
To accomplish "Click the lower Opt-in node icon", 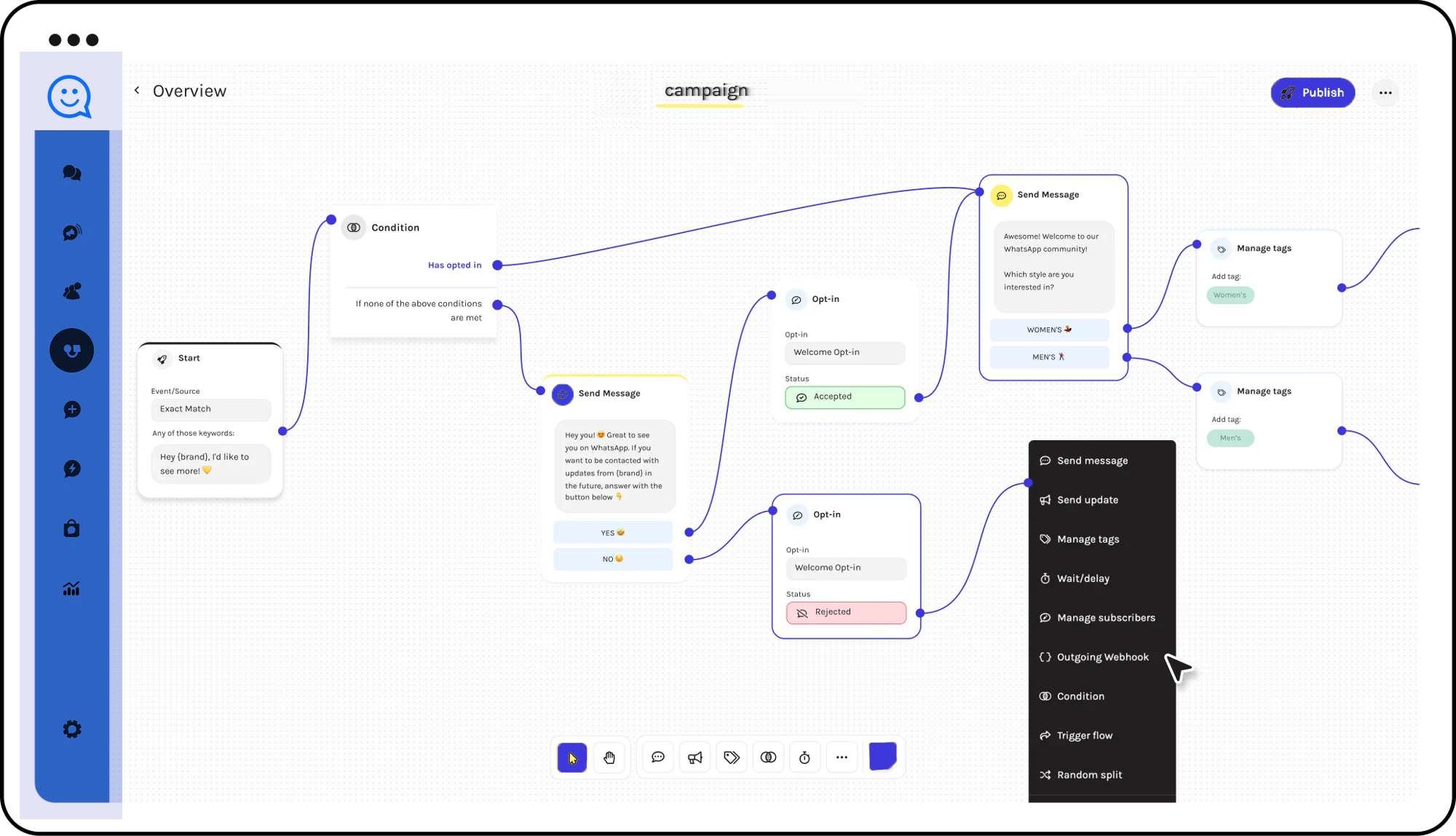I will click(798, 515).
